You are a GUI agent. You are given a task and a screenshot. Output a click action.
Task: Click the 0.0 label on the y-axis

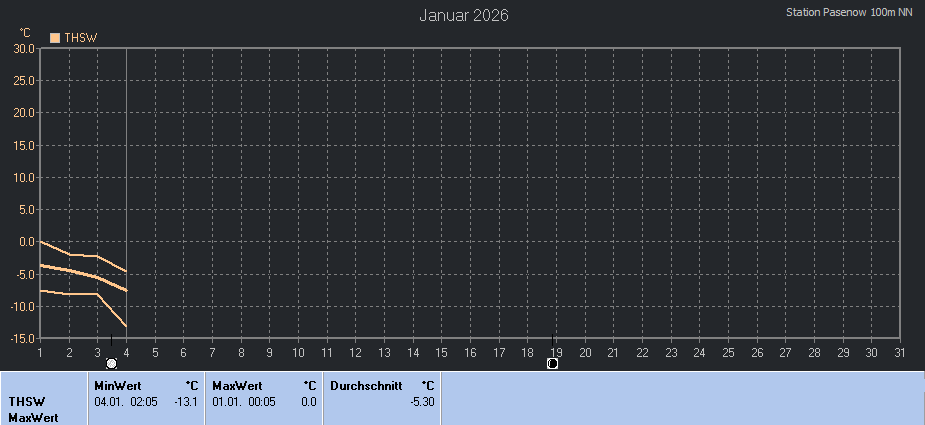point(26,242)
